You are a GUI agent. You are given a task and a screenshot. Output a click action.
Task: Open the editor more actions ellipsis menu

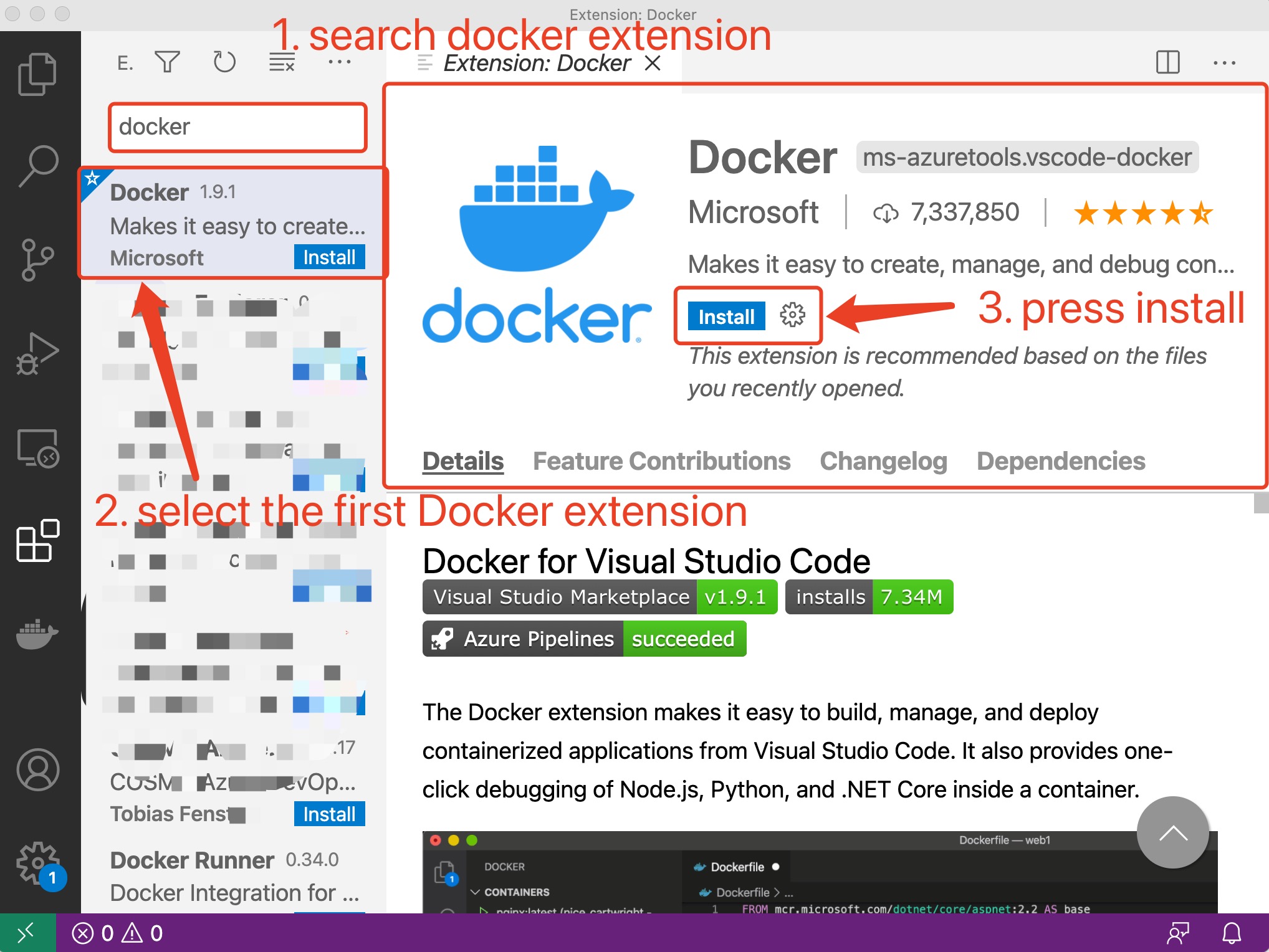tap(1224, 63)
